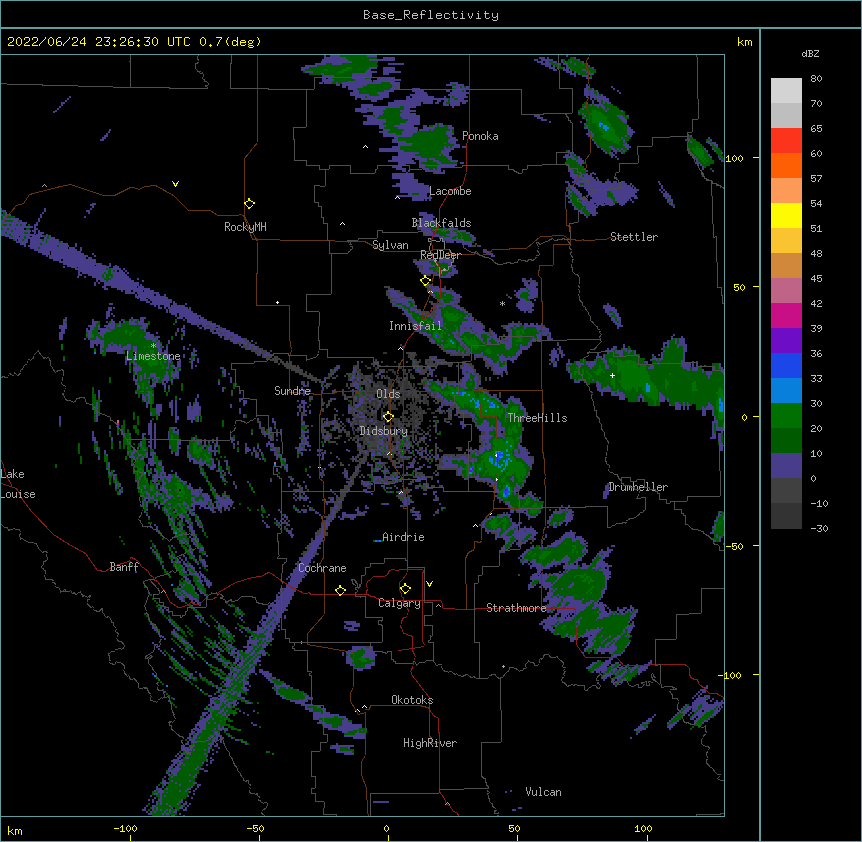
Task: Select the orange 57-60 dBZ legend swatch
Action: pyautogui.click(x=786, y=165)
